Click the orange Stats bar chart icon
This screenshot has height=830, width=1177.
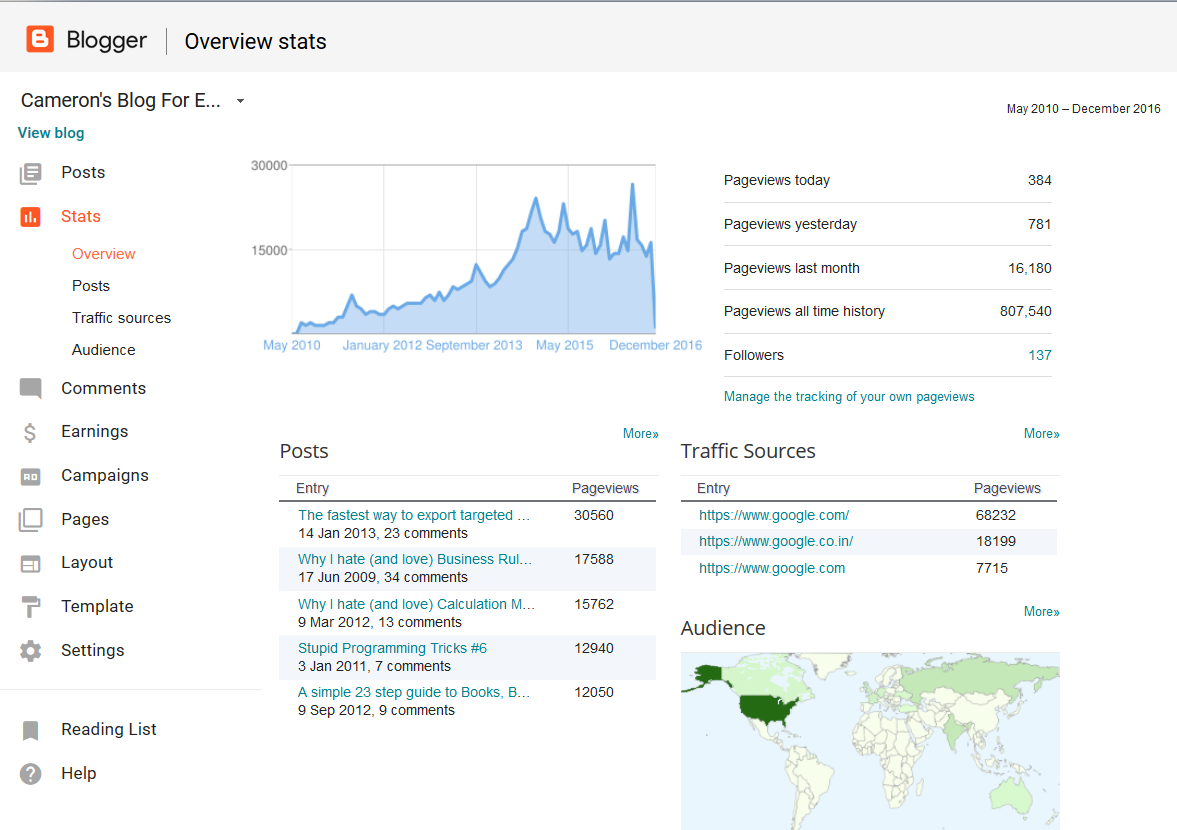[31, 217]
